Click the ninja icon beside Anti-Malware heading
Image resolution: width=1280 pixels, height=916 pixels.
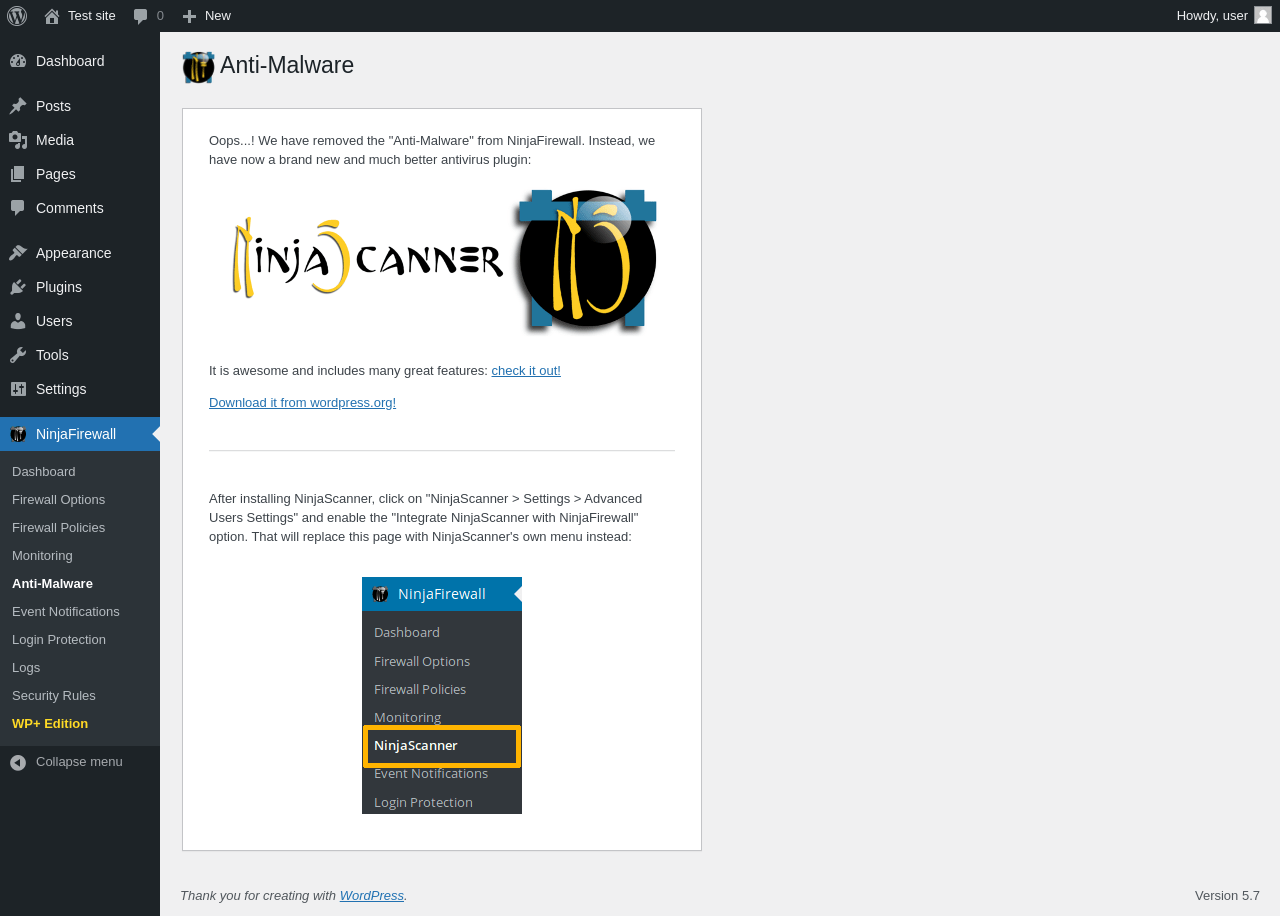199,67
